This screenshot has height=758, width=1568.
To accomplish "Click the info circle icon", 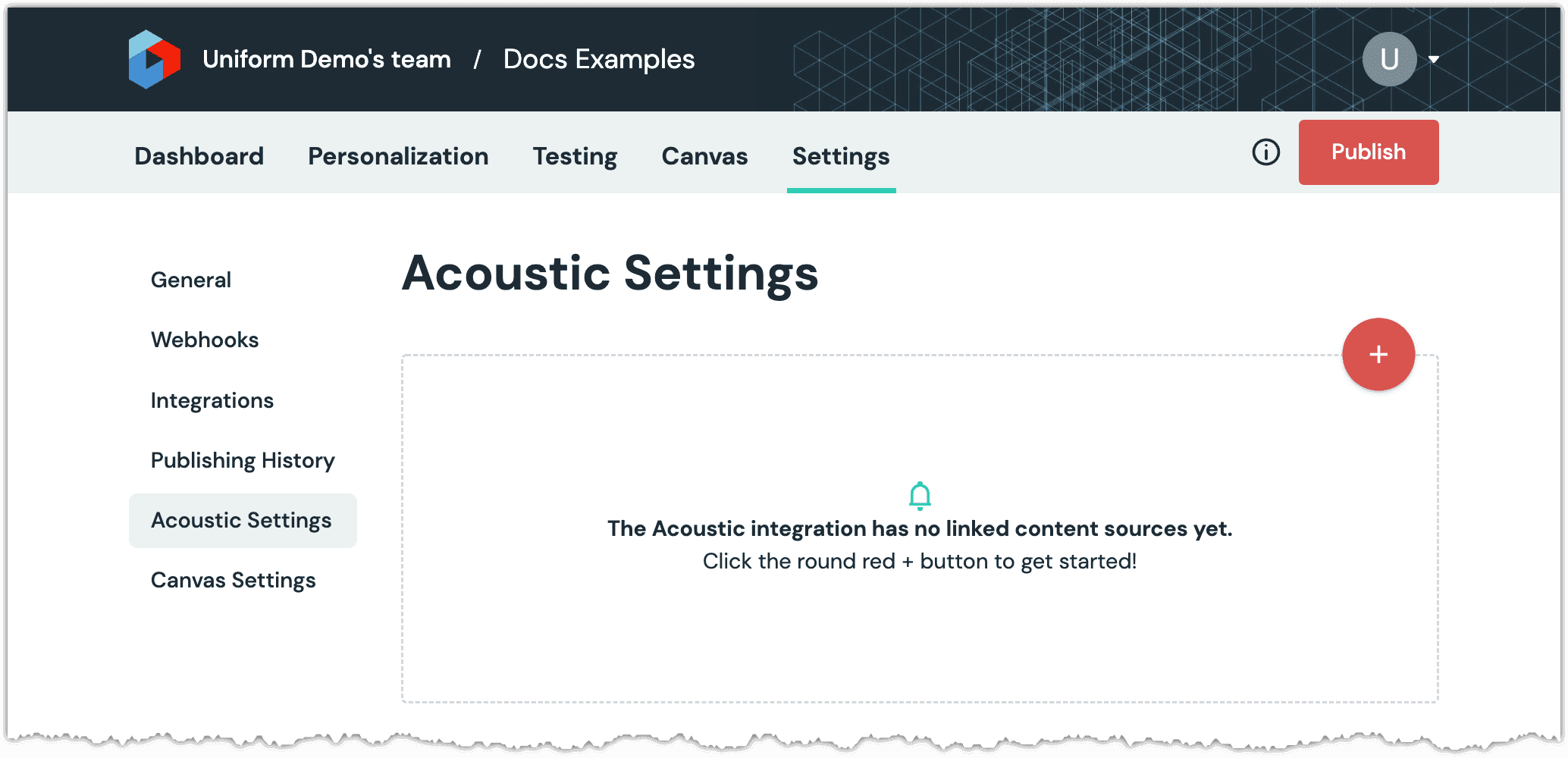I will coord(1265,152).
